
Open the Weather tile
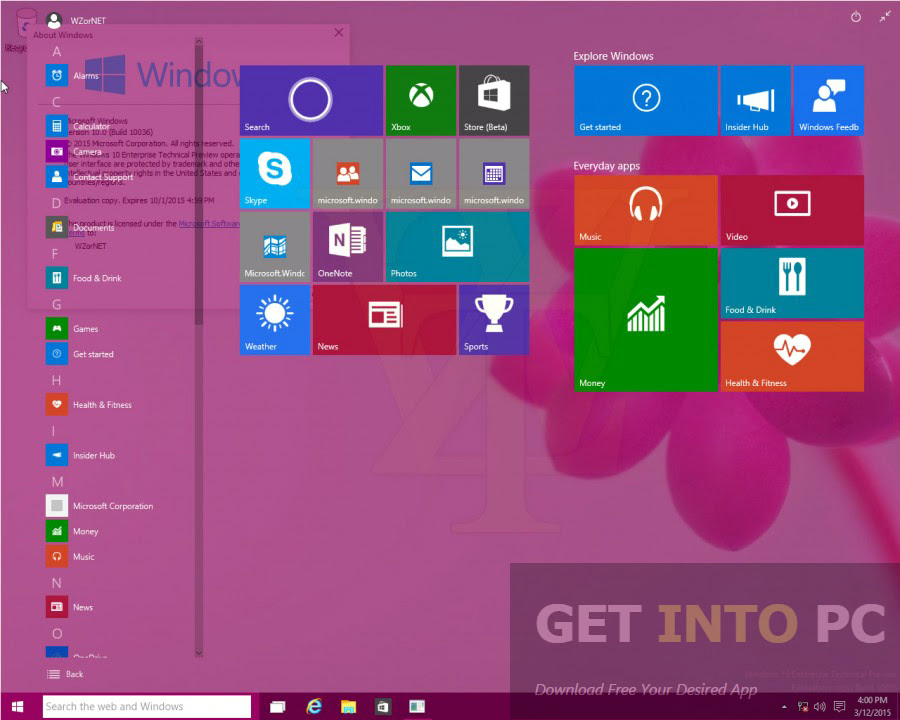click(275, 320)
